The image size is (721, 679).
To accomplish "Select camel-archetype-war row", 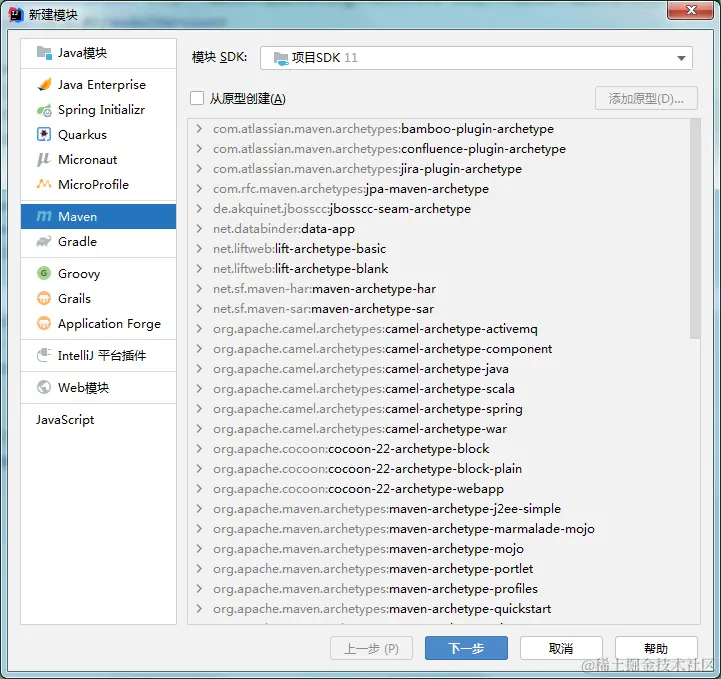I will 439,428.
